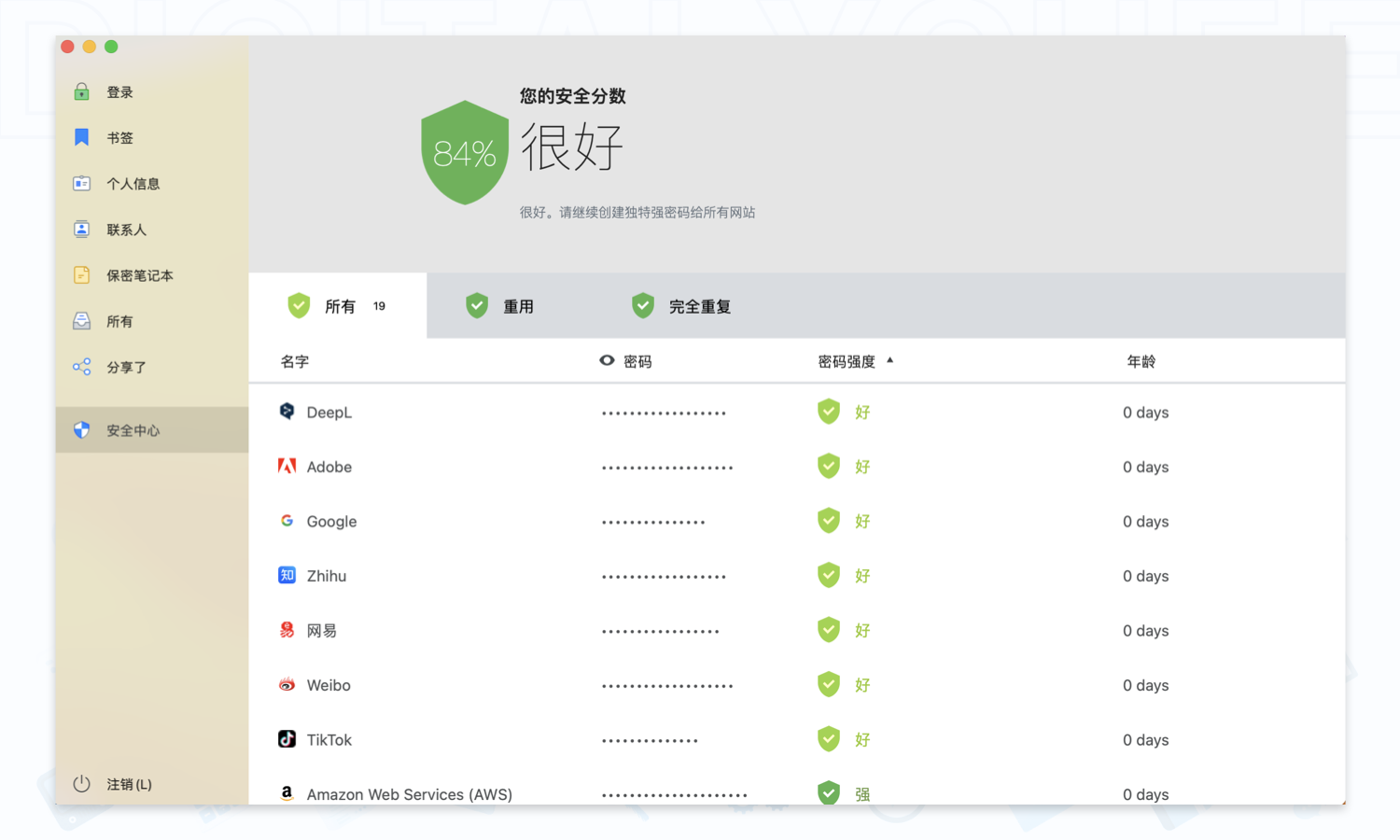The width and height of the screenshot is (1400, 840).
Task: Open 联系人 in the sidebar
Action: click(152, 229)
